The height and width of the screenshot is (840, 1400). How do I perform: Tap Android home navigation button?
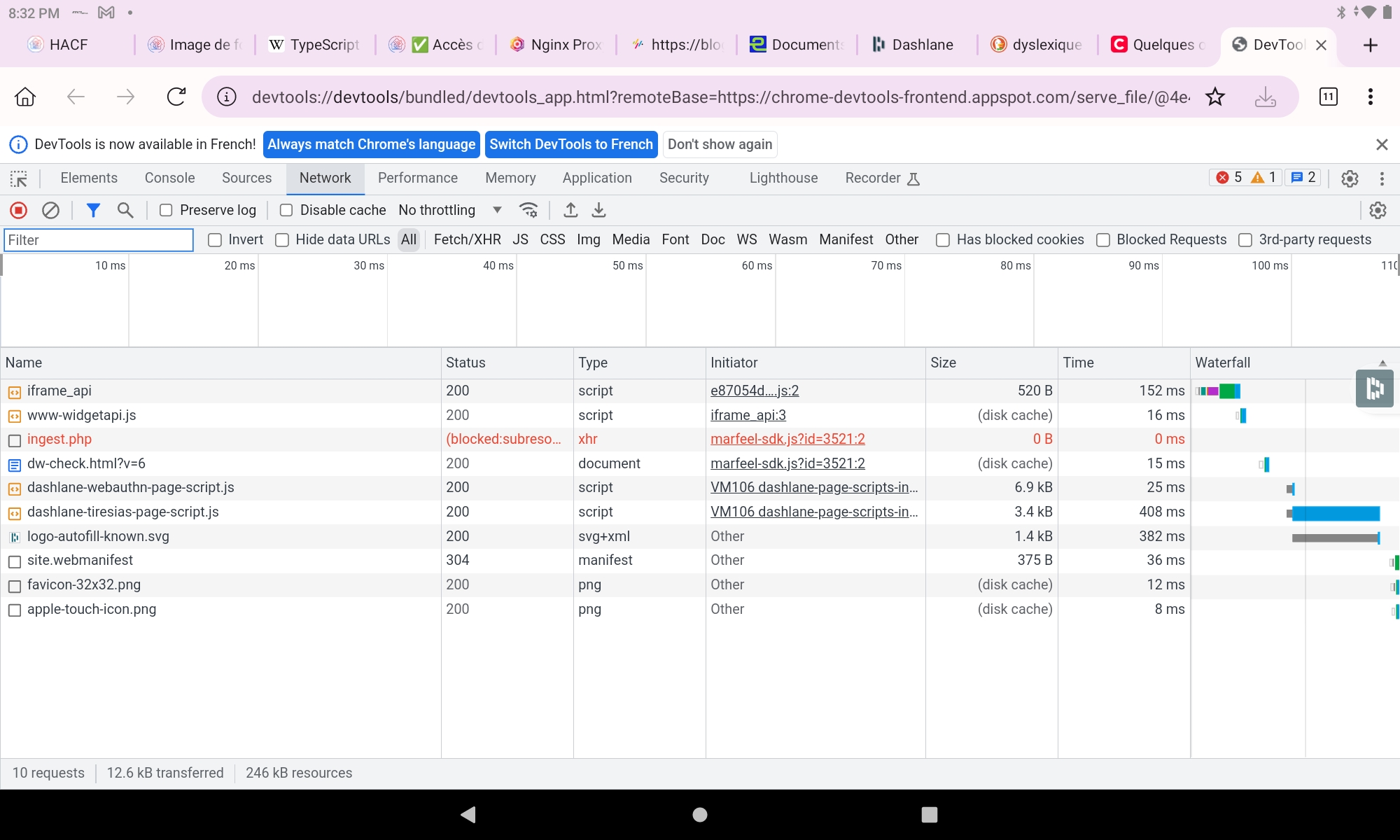click(x=700, y=814)
